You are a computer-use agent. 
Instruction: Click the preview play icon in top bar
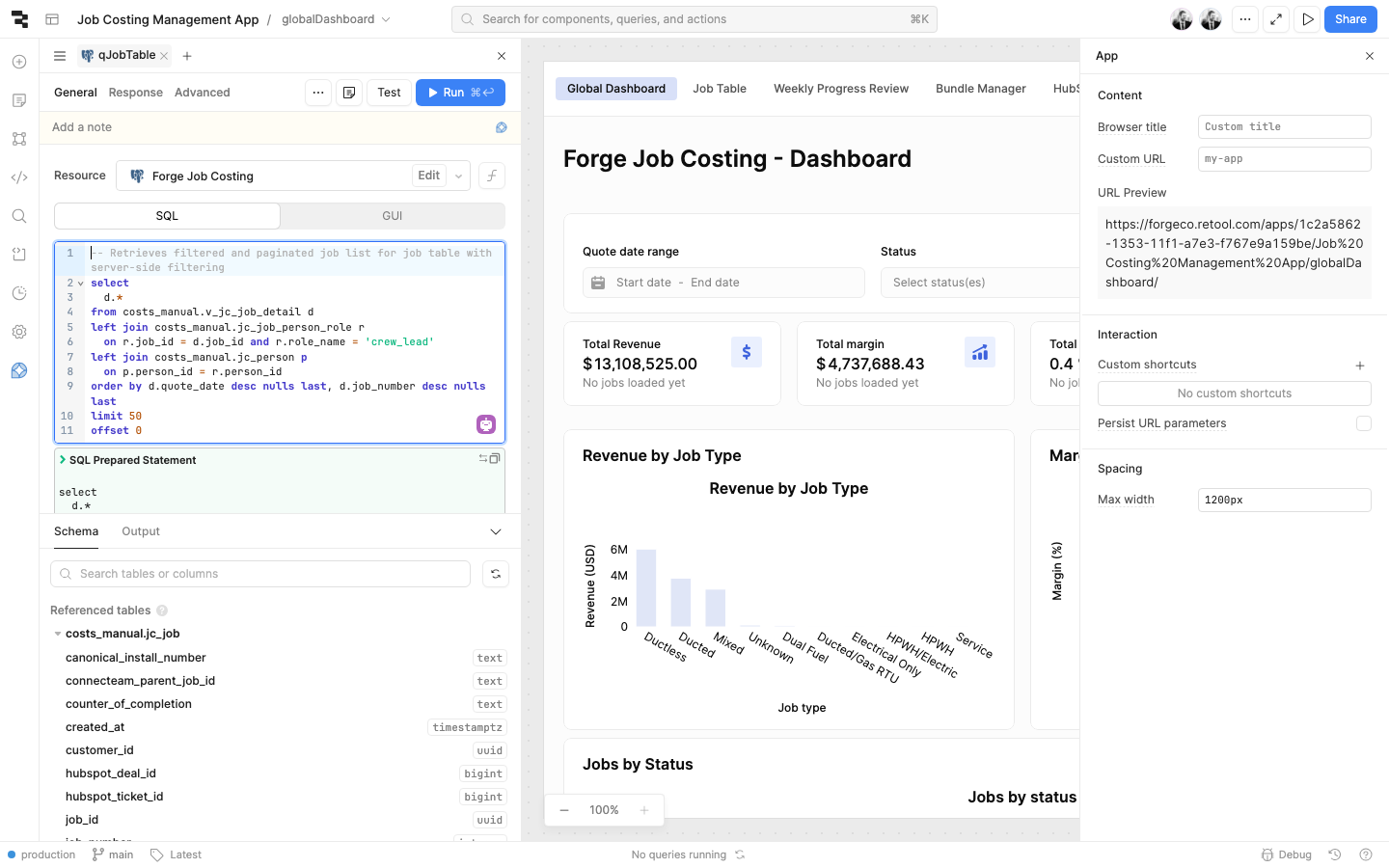(1307, 19)
